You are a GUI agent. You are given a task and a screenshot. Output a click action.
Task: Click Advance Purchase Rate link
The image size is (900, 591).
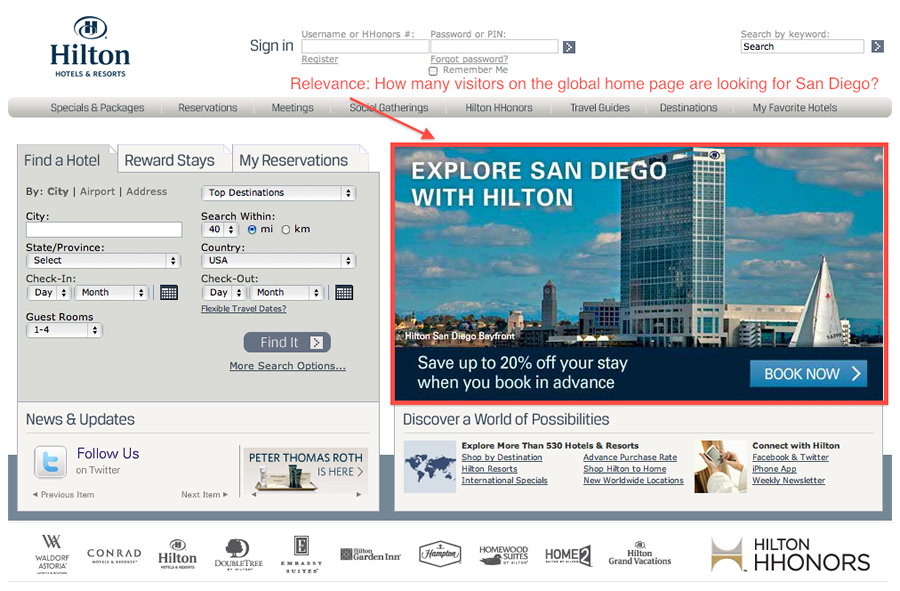[x=630, y=457]
